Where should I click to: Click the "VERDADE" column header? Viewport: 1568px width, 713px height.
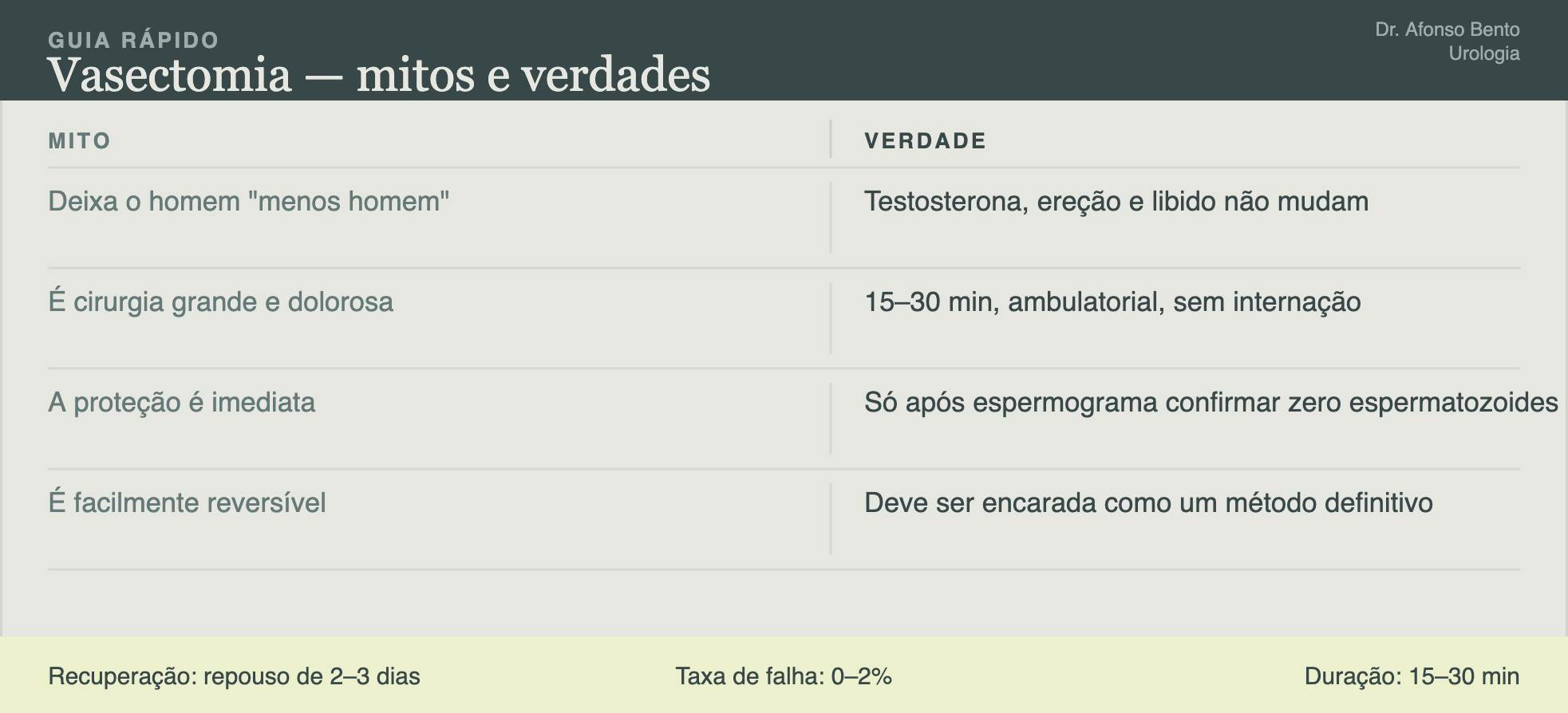(x=926, y=141)
